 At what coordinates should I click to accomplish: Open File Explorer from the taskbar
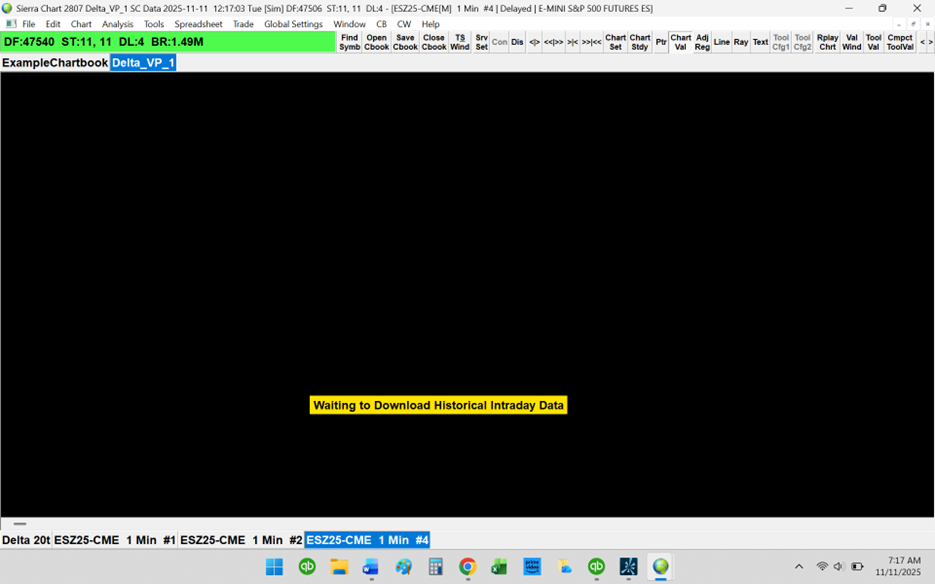pos(339,566)
